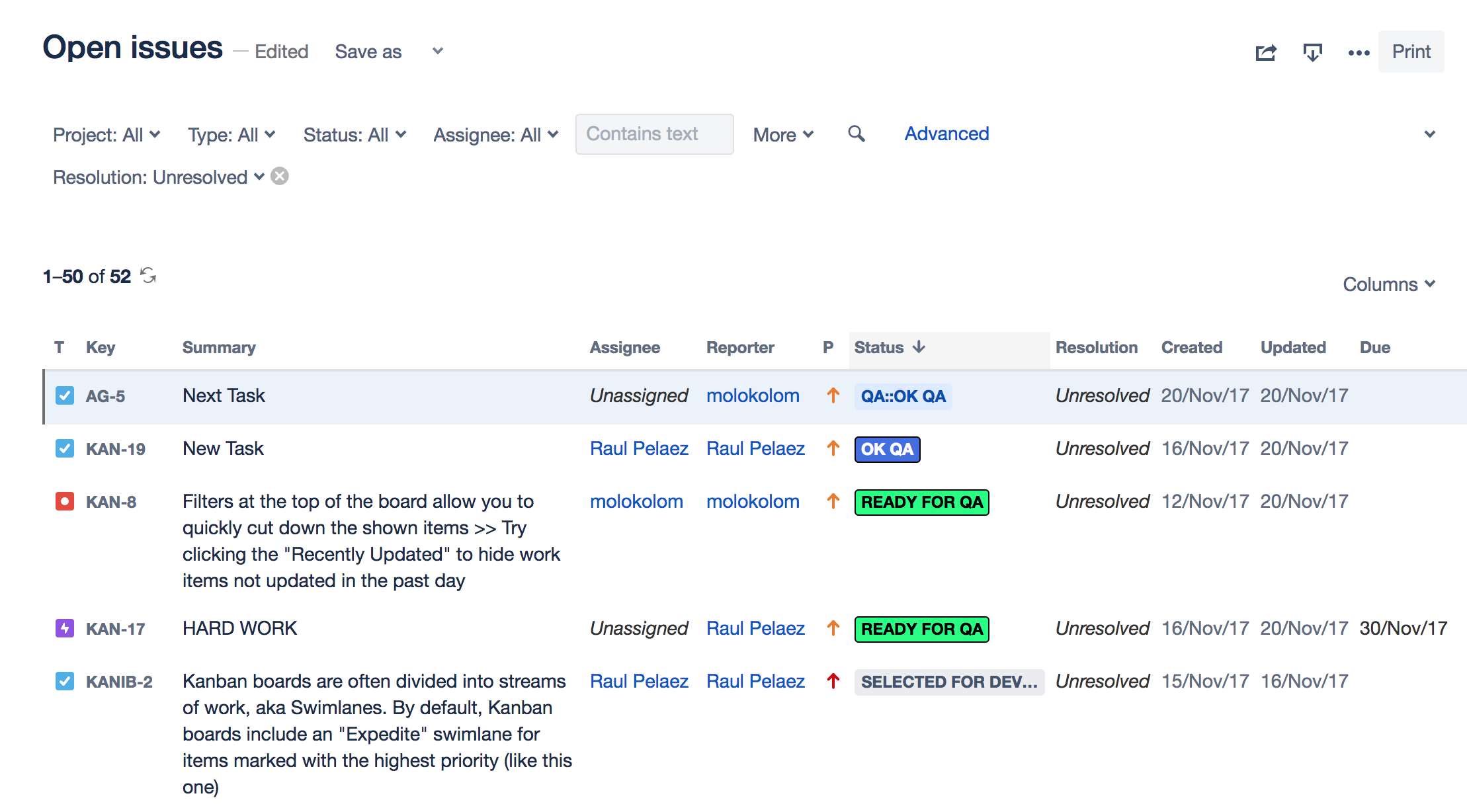Viewport: 1467px width, 812px height.
Task: Sort by the Created column header
Action: (1191, 348)
